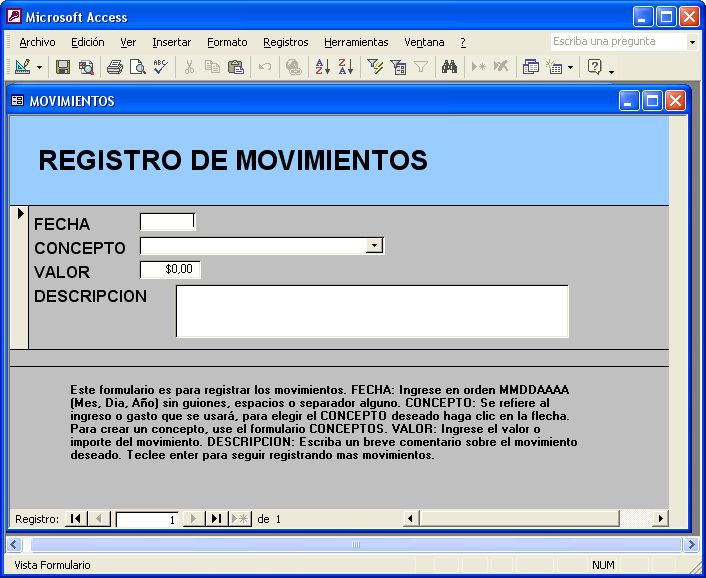Expand the New Object dropdown arrow
The width and height of the screenshot is (706, 578).
pos(570,68)
